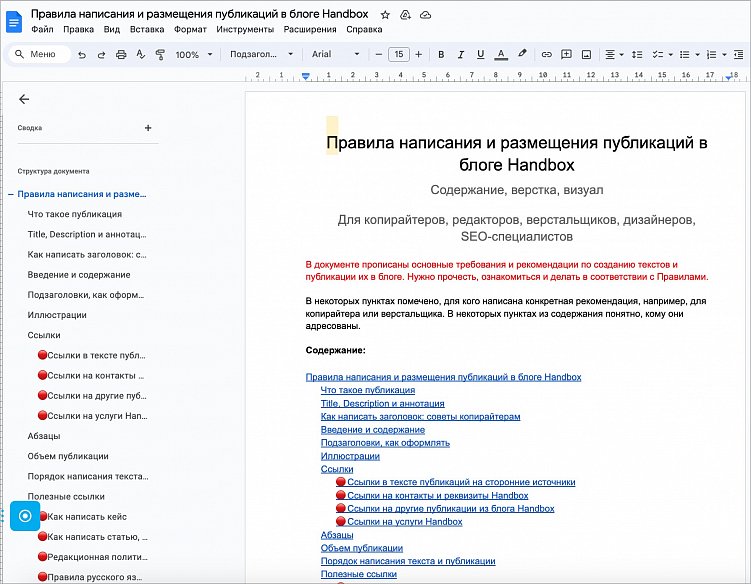Screen dimensions: 751x584
Task: Follow contents link Title, Description и аннотация
Action: [383, 403]
